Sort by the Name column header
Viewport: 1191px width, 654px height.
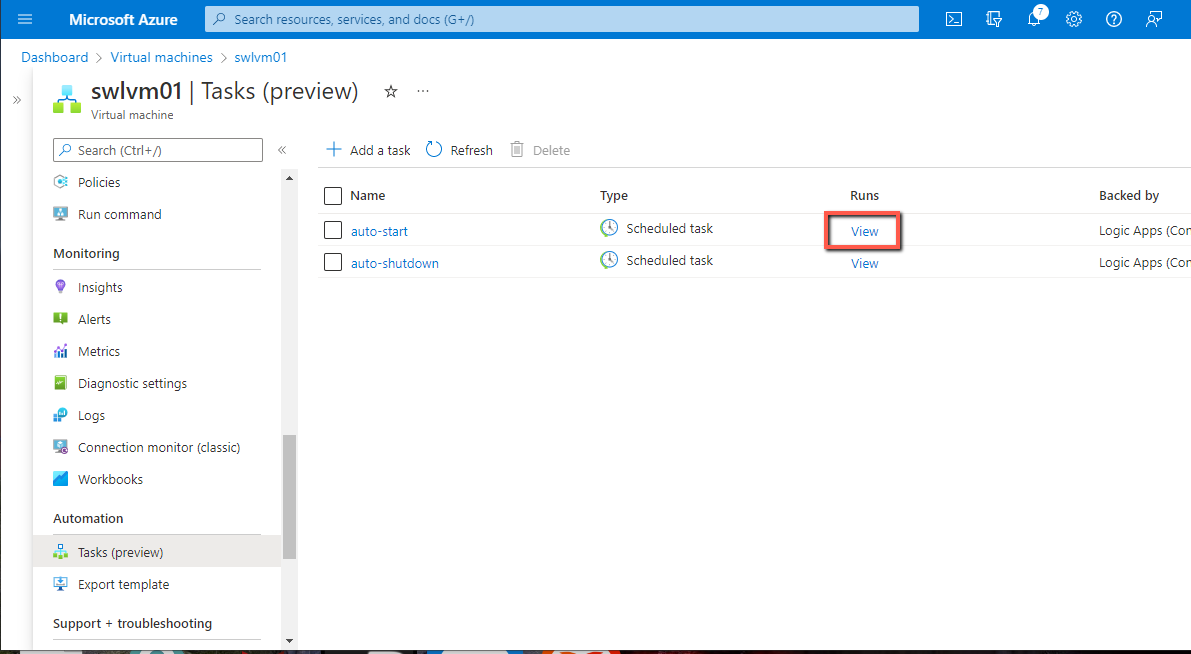368,195
